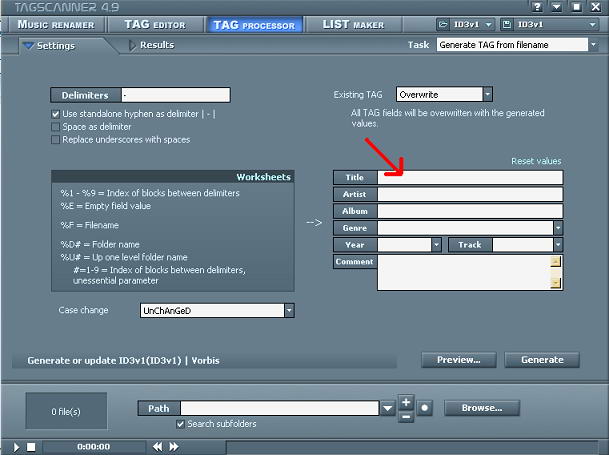The image size is (609, 455).
Task: Open the help question mark icon
Action: point(538,7)
